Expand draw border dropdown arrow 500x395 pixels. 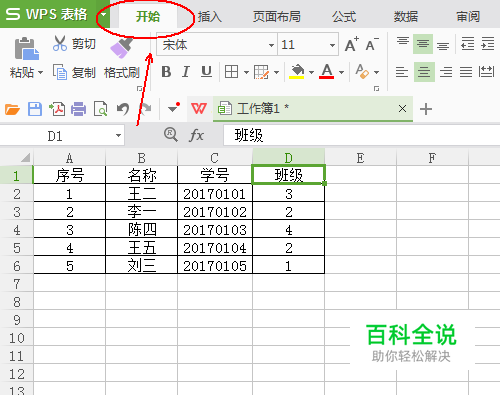coord(276,72)
